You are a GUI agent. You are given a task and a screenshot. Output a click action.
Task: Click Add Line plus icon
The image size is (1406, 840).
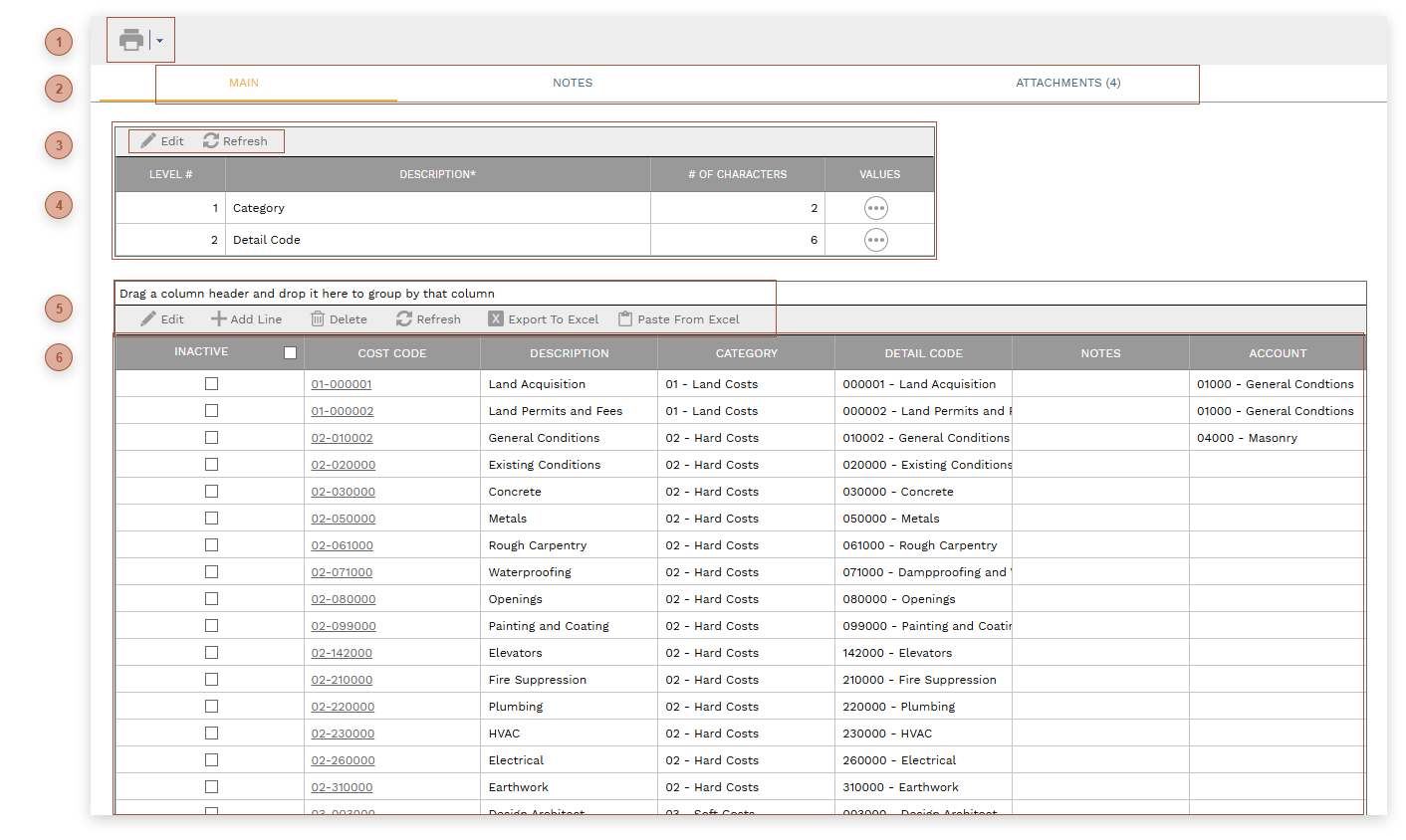pyautogui.click(x=246, y=319)
